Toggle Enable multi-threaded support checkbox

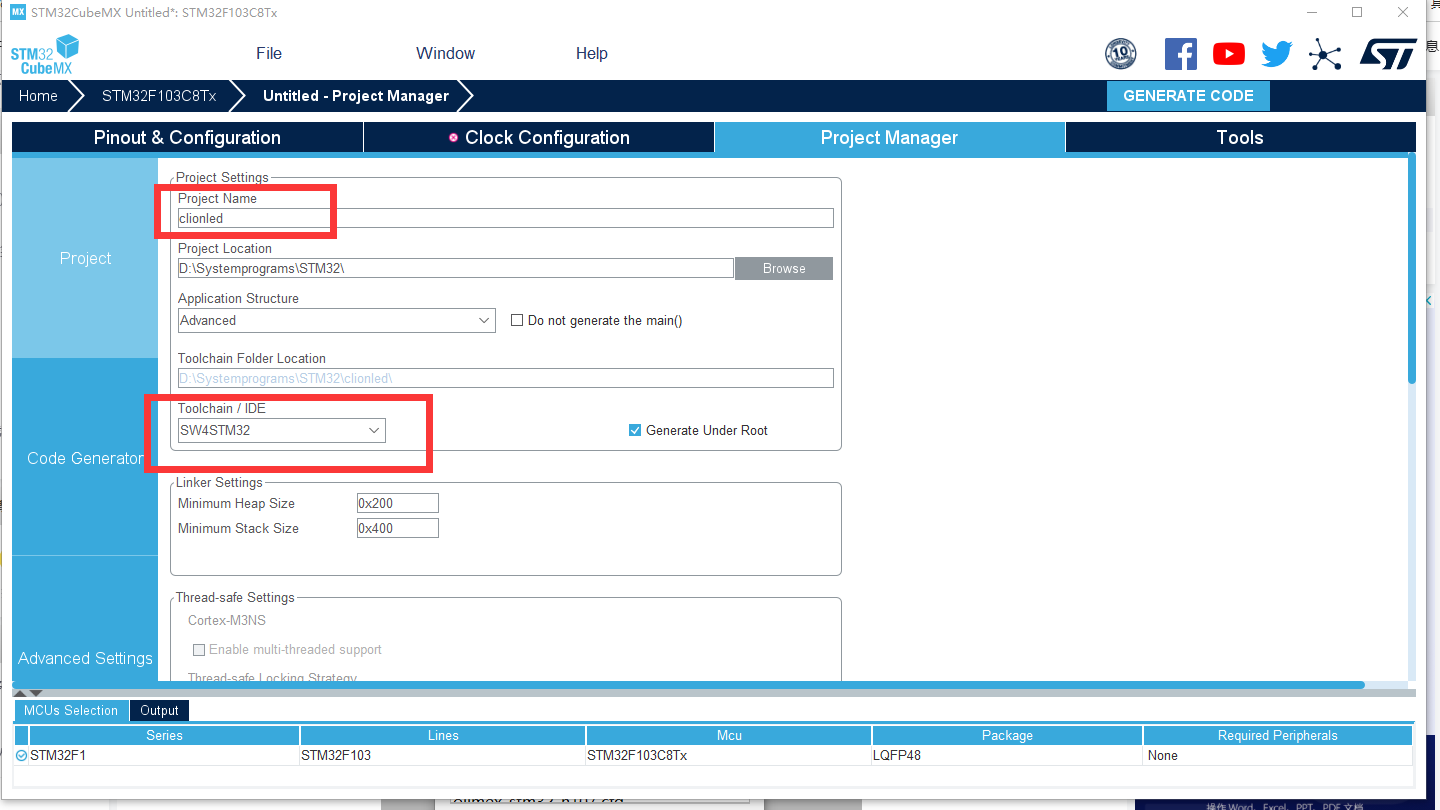[199, 650]
